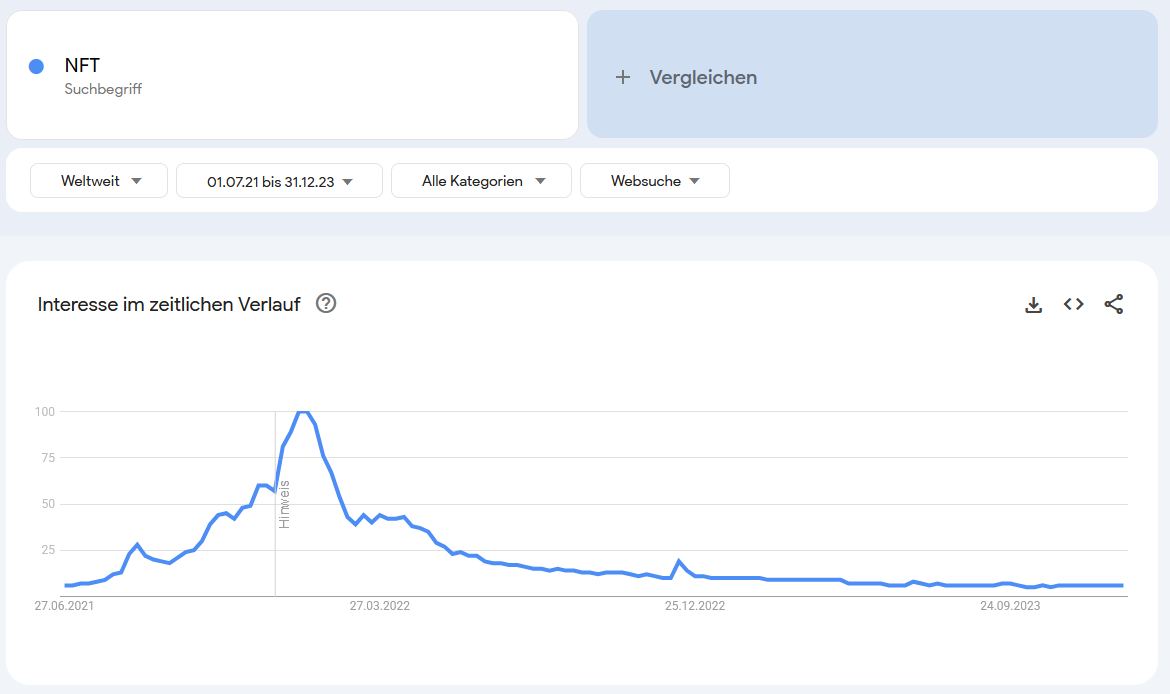Click the share icon on the chart panel
The width and height of the screenshot is (1170, 694).
pos(1113,304)
